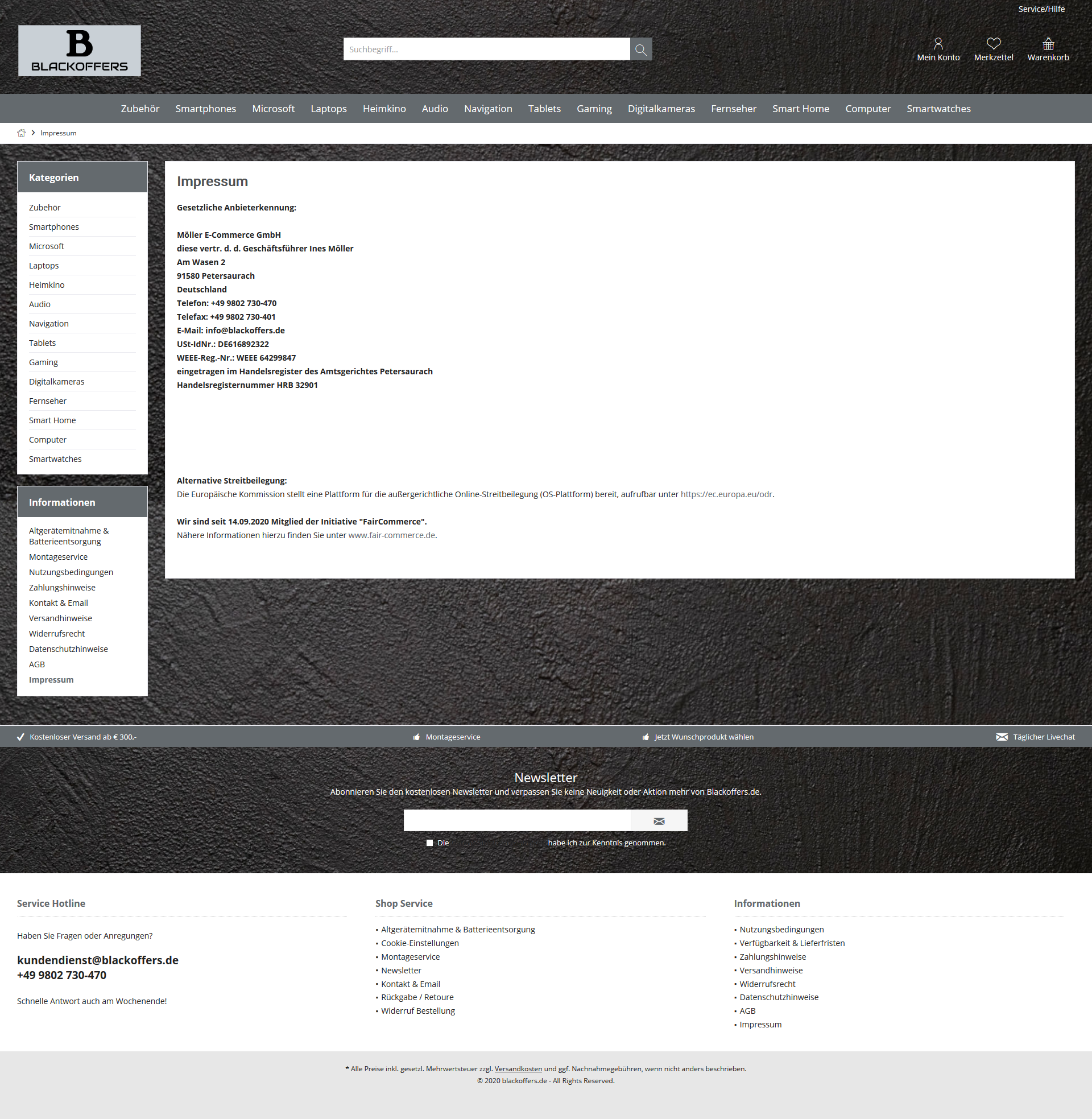Open Newsletter link in Shop Service

click(401, 971)
